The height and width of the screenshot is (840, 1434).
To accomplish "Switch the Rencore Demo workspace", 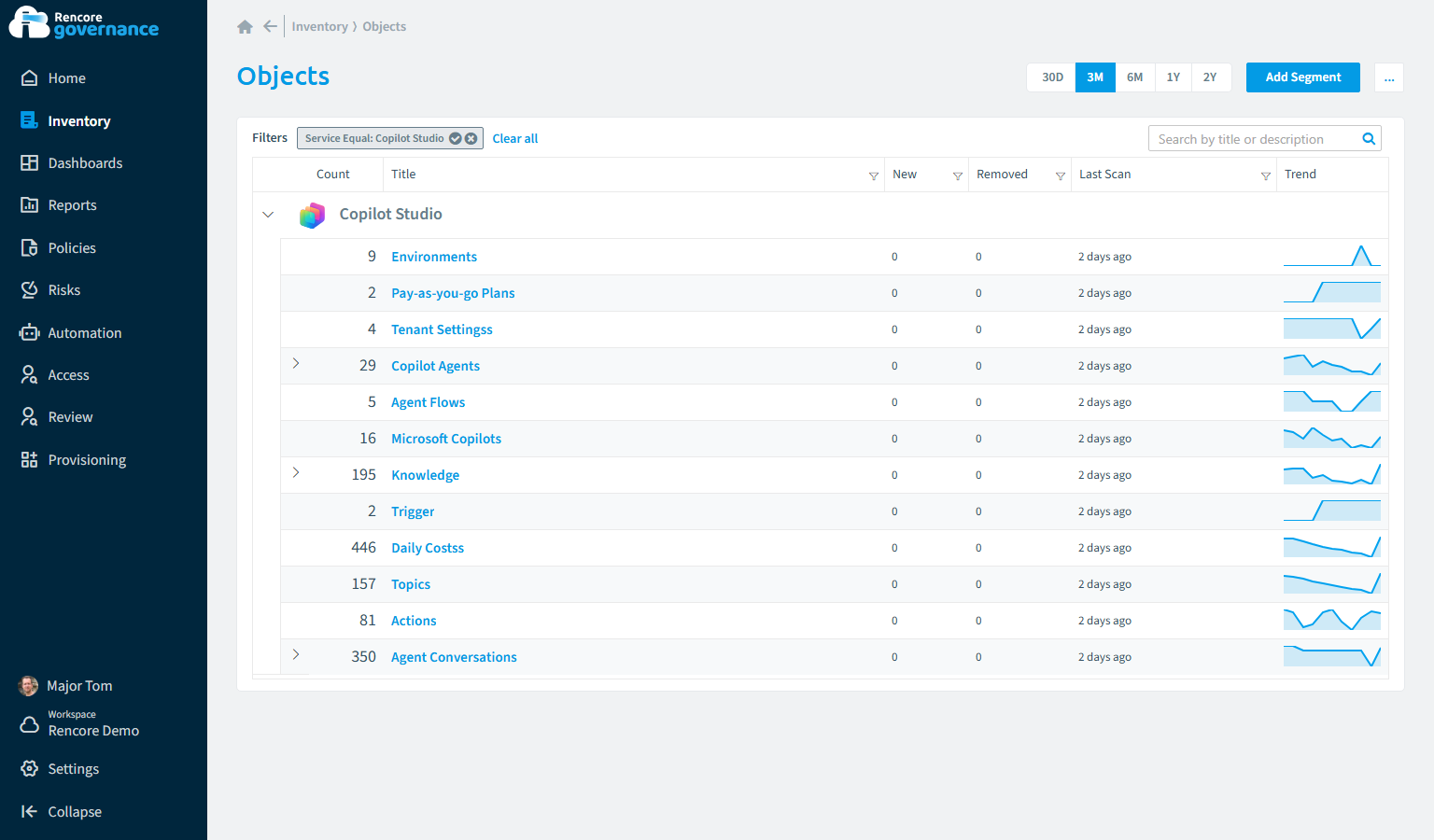I will tap(79, 723).
